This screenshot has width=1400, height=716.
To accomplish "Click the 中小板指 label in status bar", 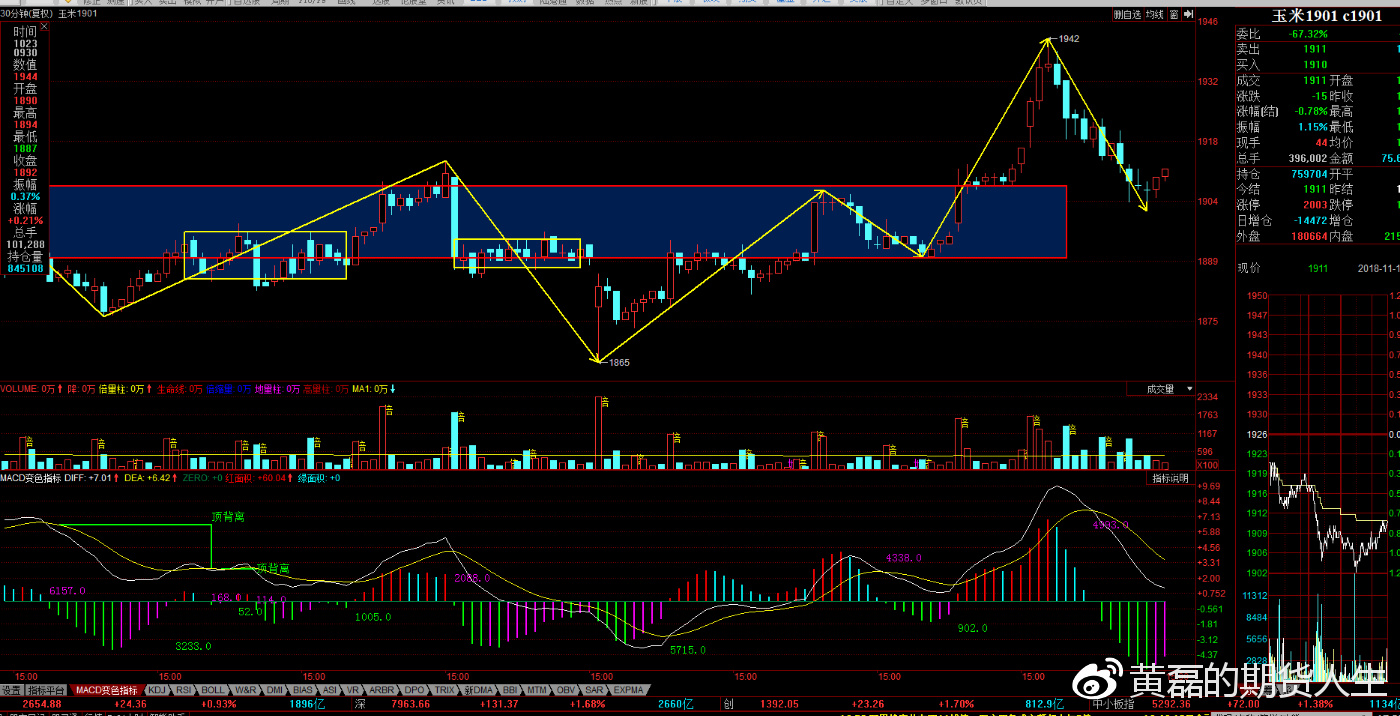I will [x=1113, y=704].
